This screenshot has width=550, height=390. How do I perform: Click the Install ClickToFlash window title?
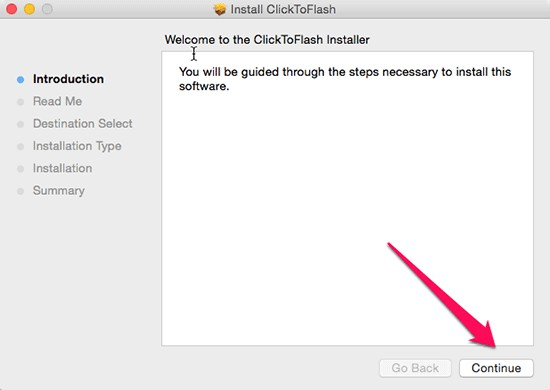pos(283,9)
